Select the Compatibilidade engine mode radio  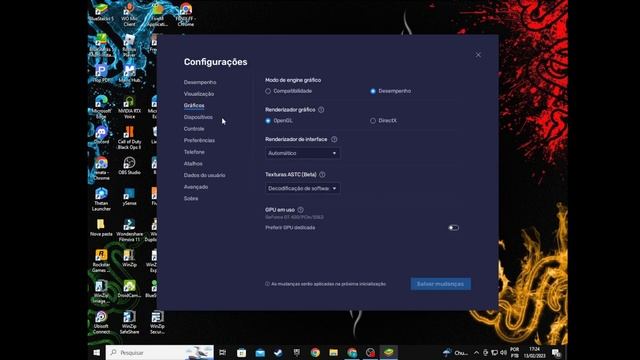coord(268,91)
